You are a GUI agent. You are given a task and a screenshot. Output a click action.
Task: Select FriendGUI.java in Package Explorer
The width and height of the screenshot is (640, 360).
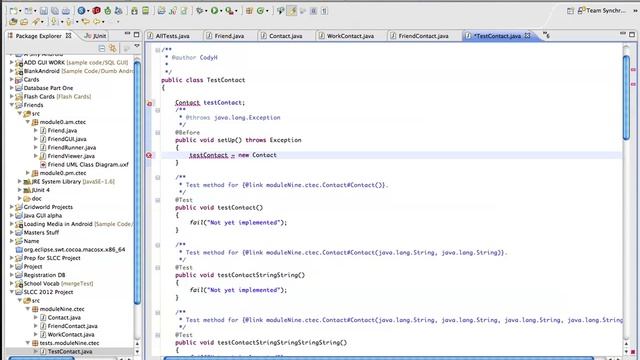[67, 139]
